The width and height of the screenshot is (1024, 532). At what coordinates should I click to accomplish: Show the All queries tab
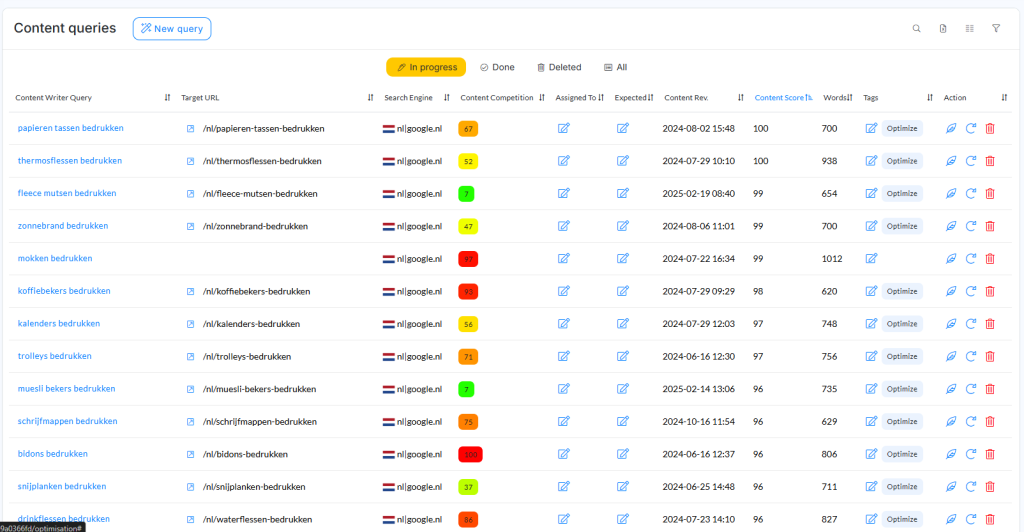pyautogui.click(x=615, y=67)
